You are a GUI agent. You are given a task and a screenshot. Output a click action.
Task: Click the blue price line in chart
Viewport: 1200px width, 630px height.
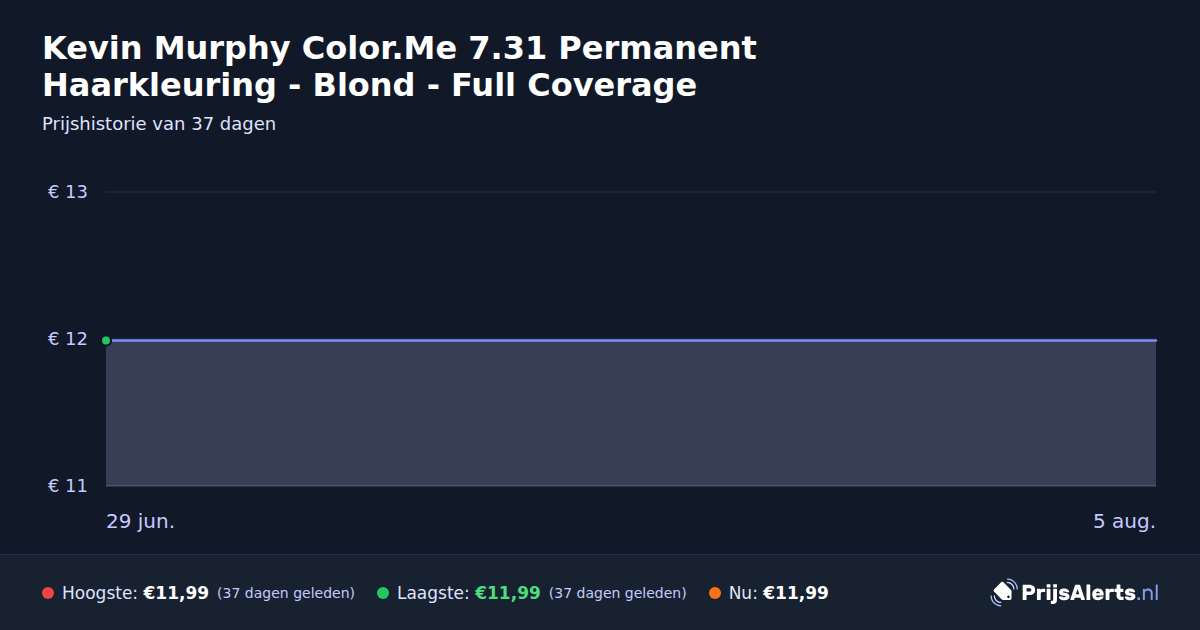pyautogui.click(x=631, y=340)
